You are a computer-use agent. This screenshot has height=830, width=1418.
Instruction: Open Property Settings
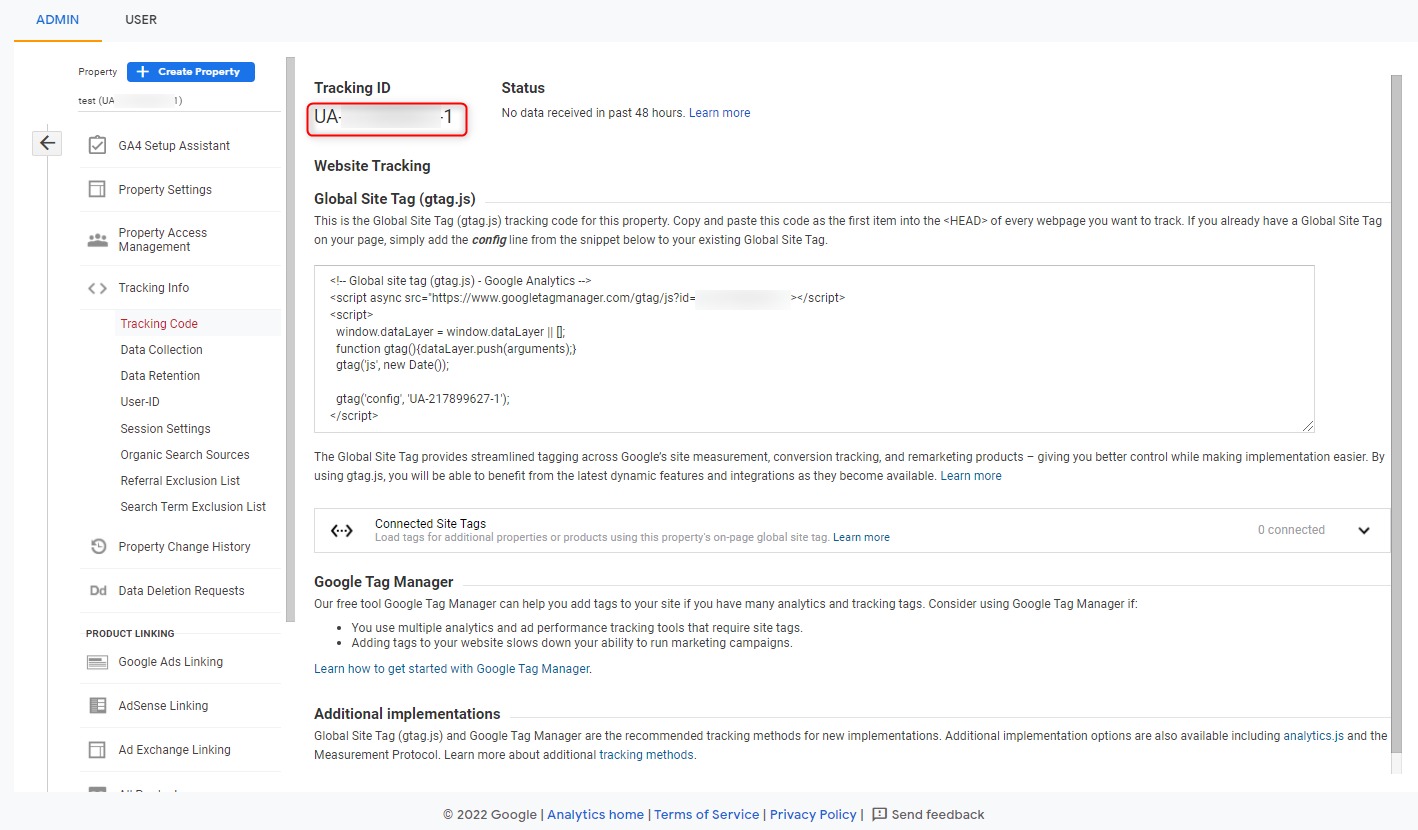(x=165, y=190)
